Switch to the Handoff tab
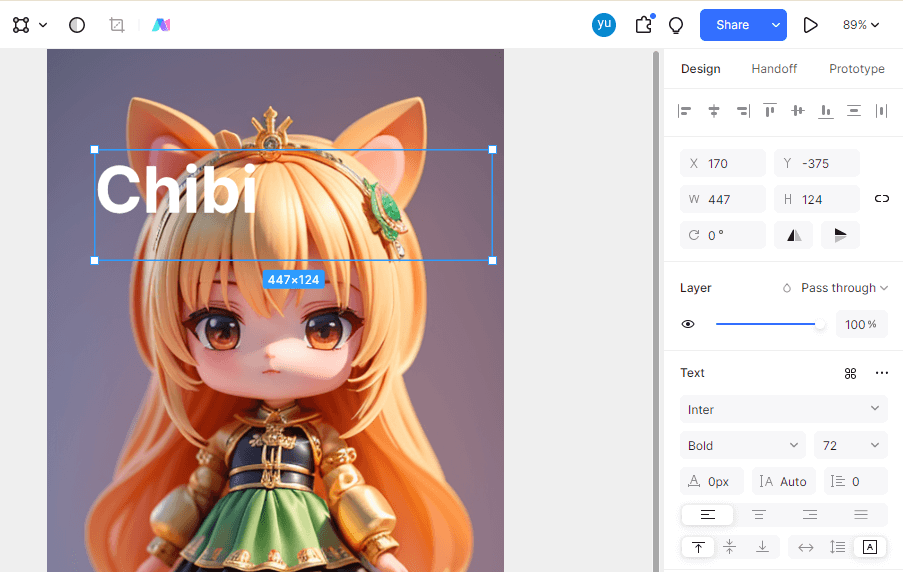The image size is (903, 572). coord(774,69)
